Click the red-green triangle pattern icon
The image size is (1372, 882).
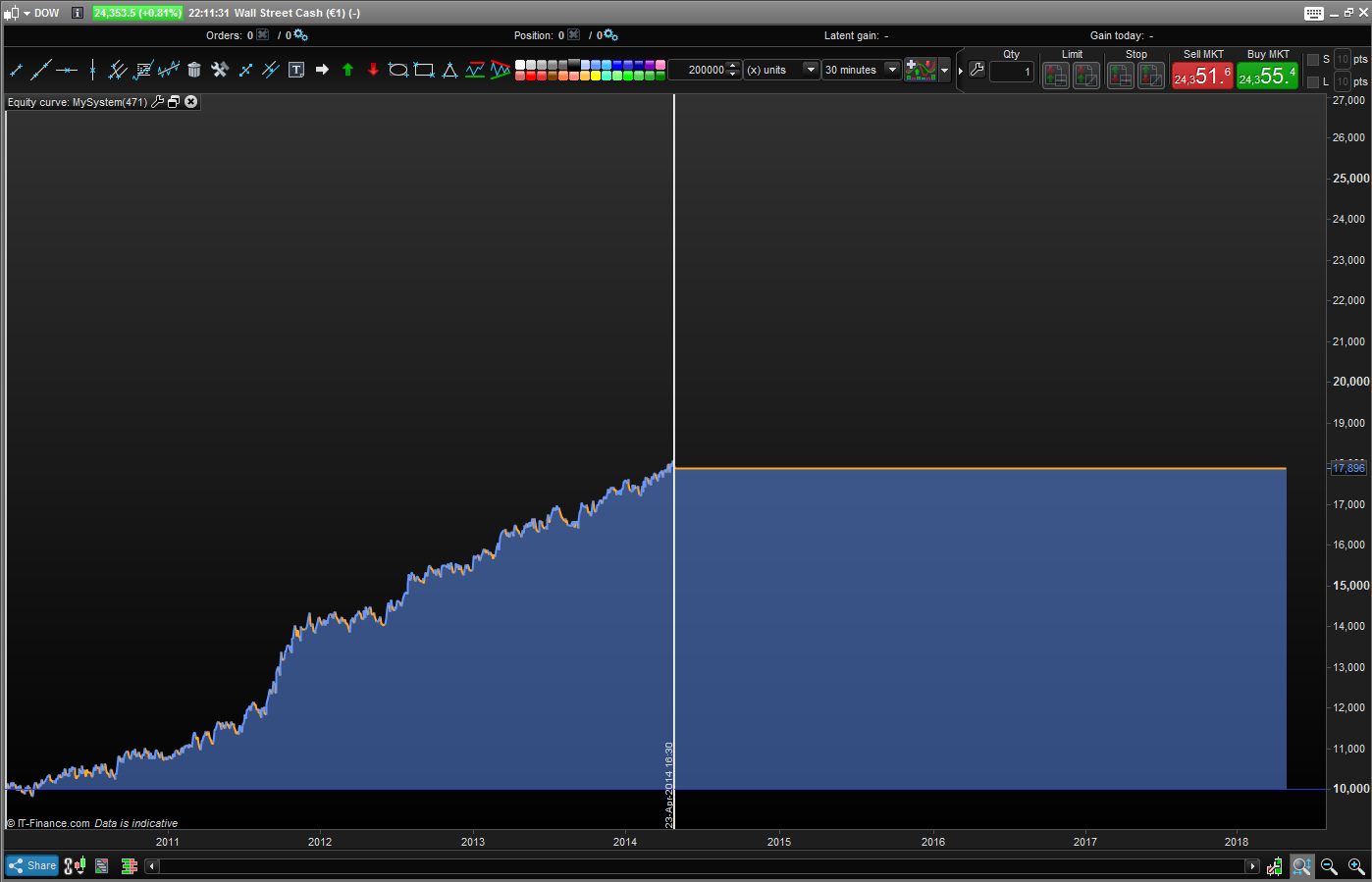501,70
